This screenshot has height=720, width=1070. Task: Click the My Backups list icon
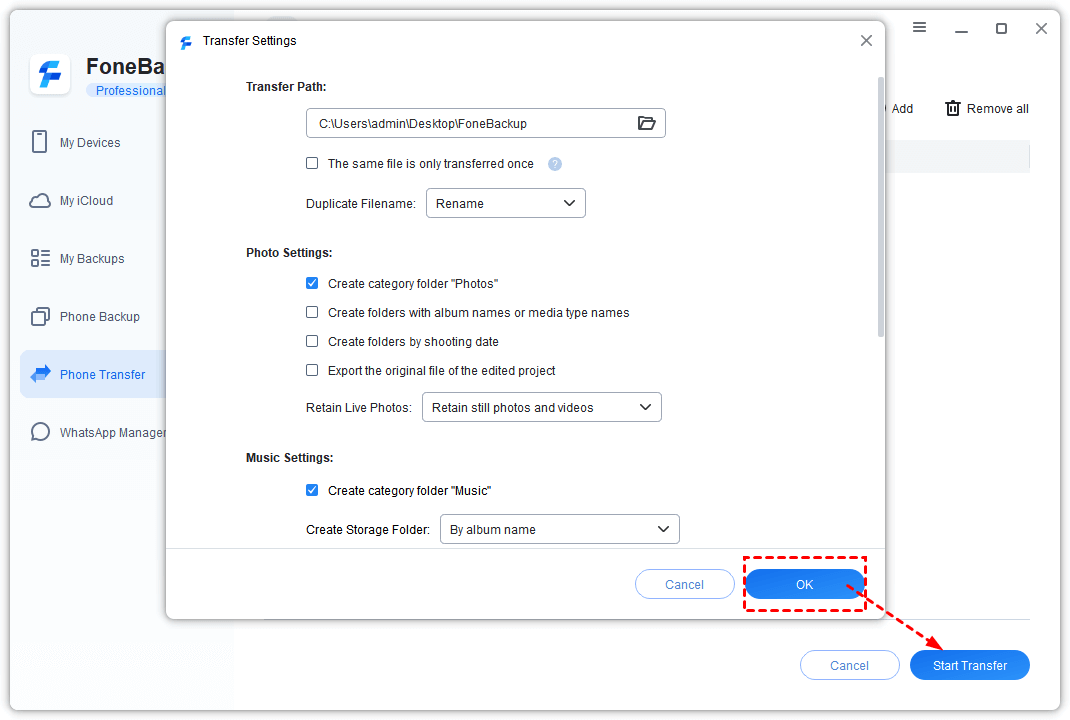click(x=40, y=259)
